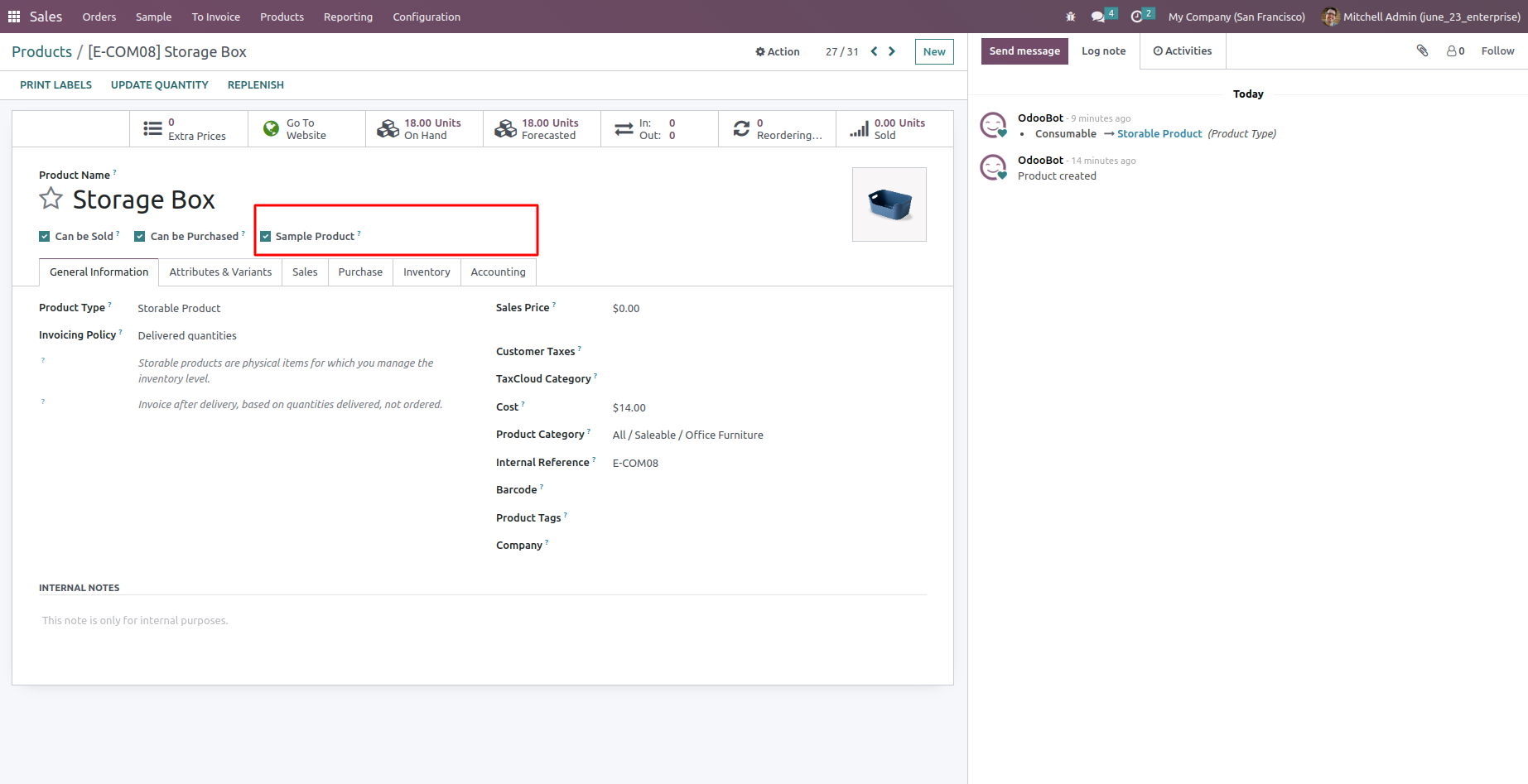Switch to Attributes & Variants tab

point(220,272)
